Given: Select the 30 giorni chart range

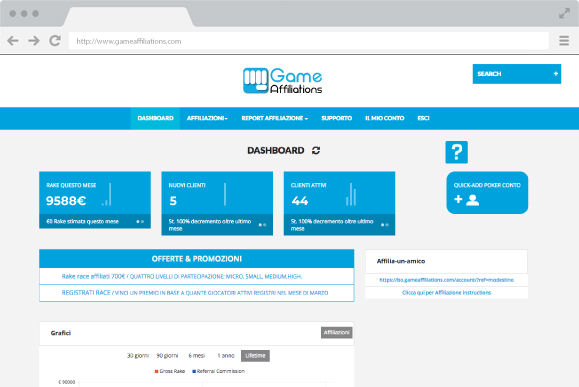Looking at the screenshot, I should pos(138,356).
